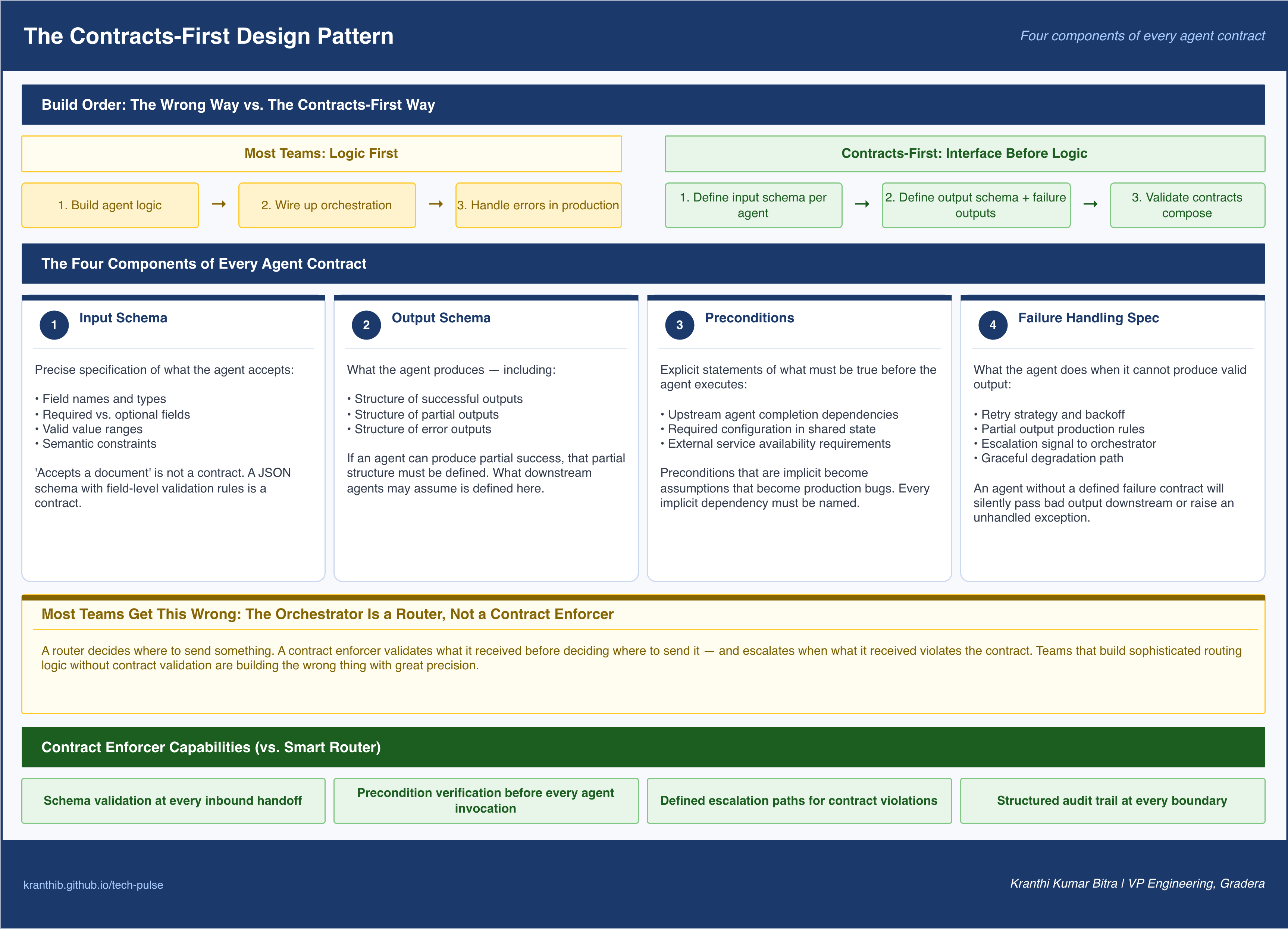Click 'The Four Components of Every Agent Contract' banner
The image size is (1288, 929).
[643, 264]
